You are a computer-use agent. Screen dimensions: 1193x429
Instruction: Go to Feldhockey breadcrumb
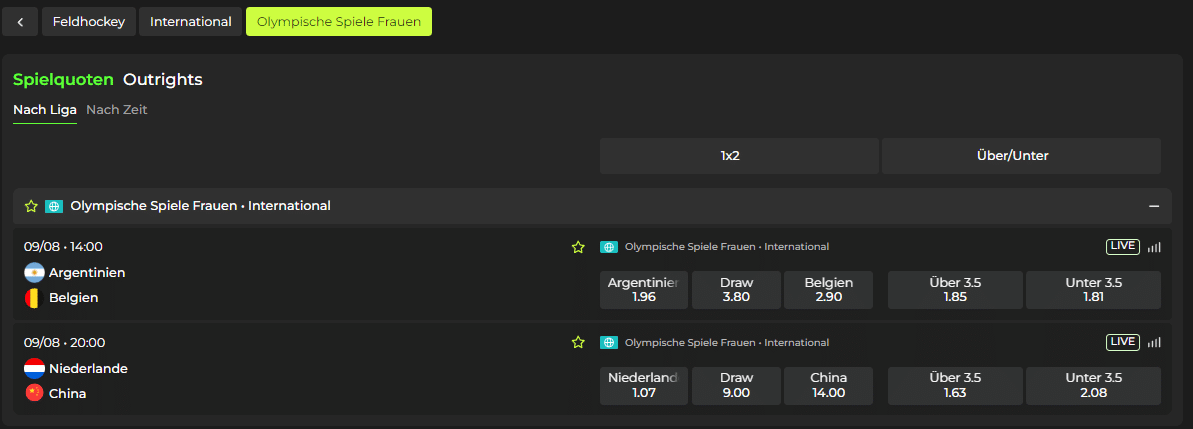[89, 21]
